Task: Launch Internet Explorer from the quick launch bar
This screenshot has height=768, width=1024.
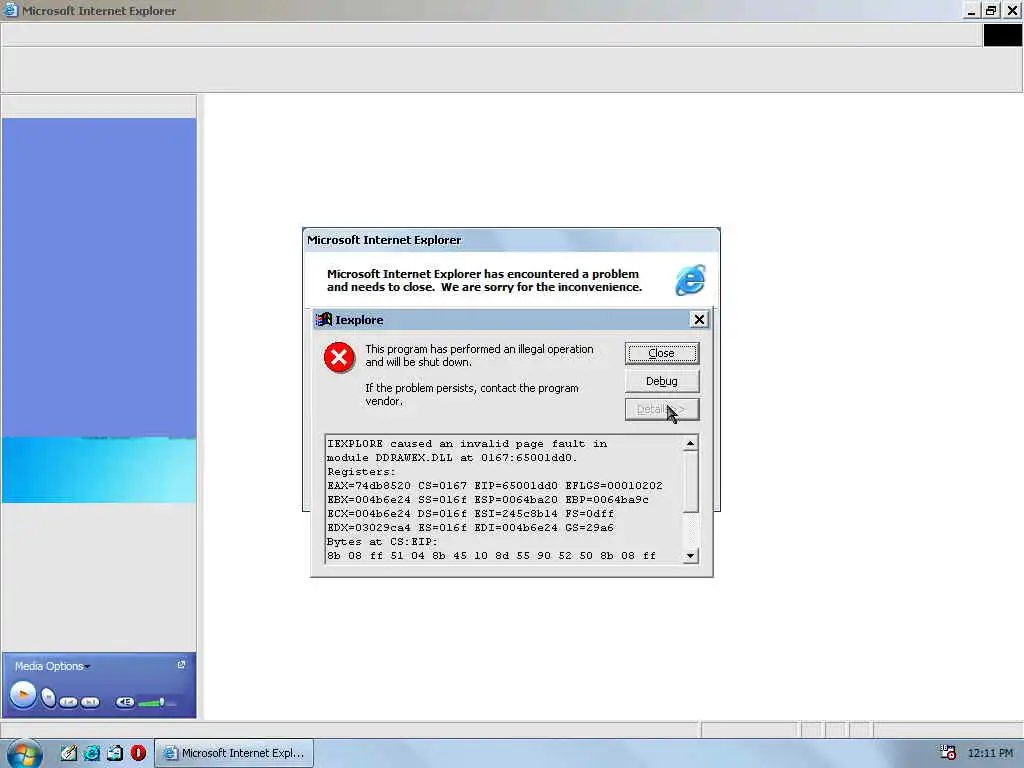Action: 92,753
